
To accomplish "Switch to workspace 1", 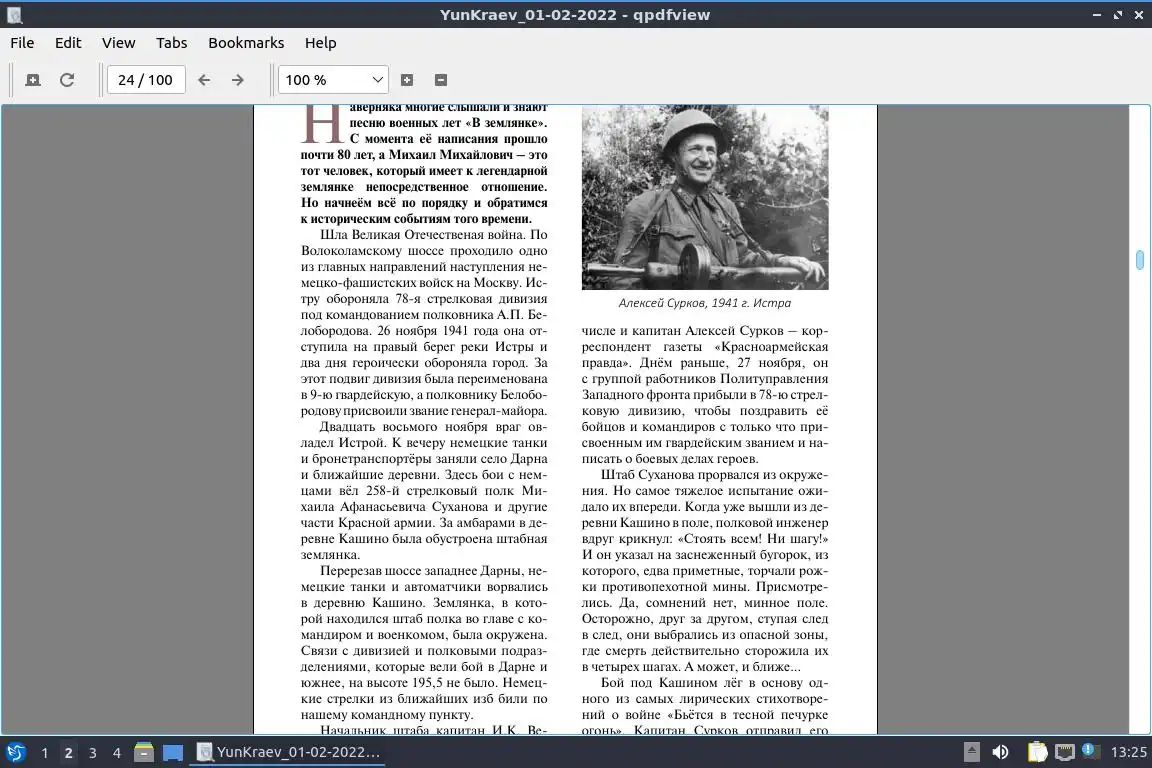I will tap(45, 753).
